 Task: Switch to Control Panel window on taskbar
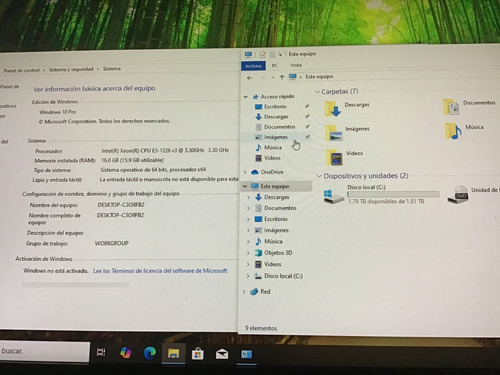click(247, 354)
